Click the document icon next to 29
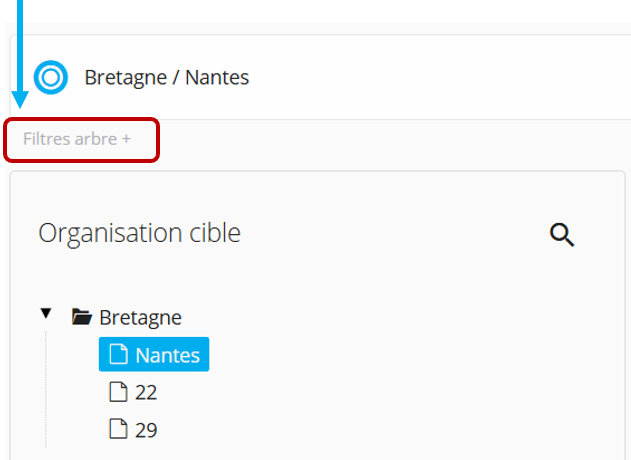The width and height of the screenshot is (631, 460). tap(118, 430)
